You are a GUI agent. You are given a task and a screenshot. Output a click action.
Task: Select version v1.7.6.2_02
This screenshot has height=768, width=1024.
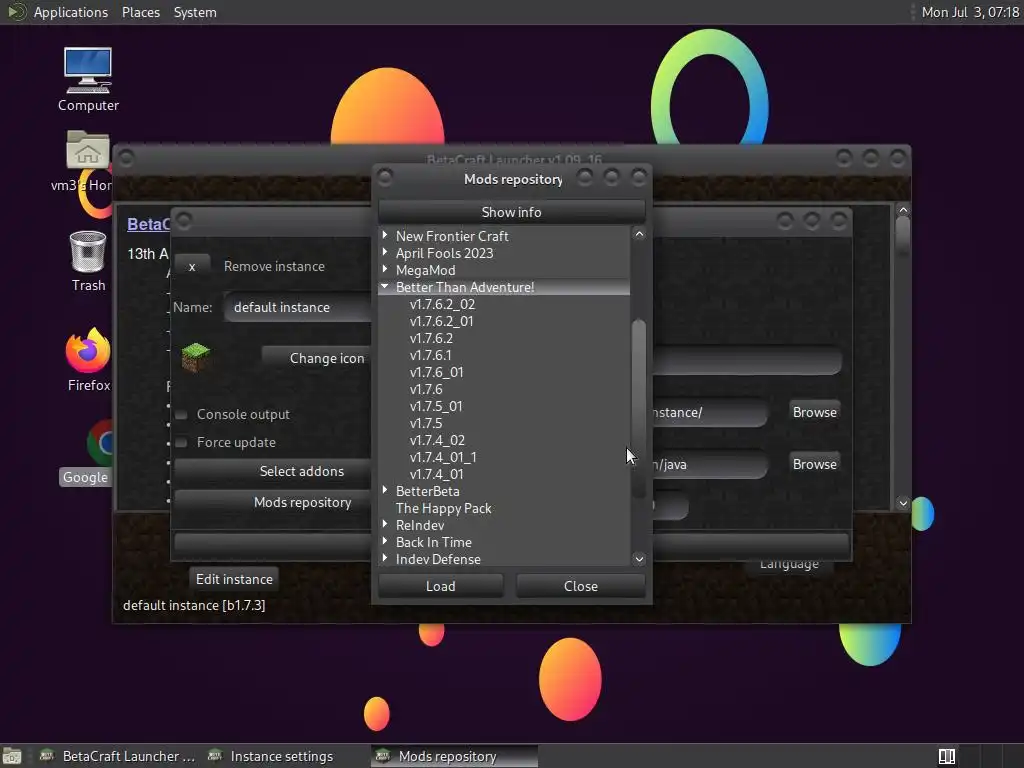[x=442, y=304]
